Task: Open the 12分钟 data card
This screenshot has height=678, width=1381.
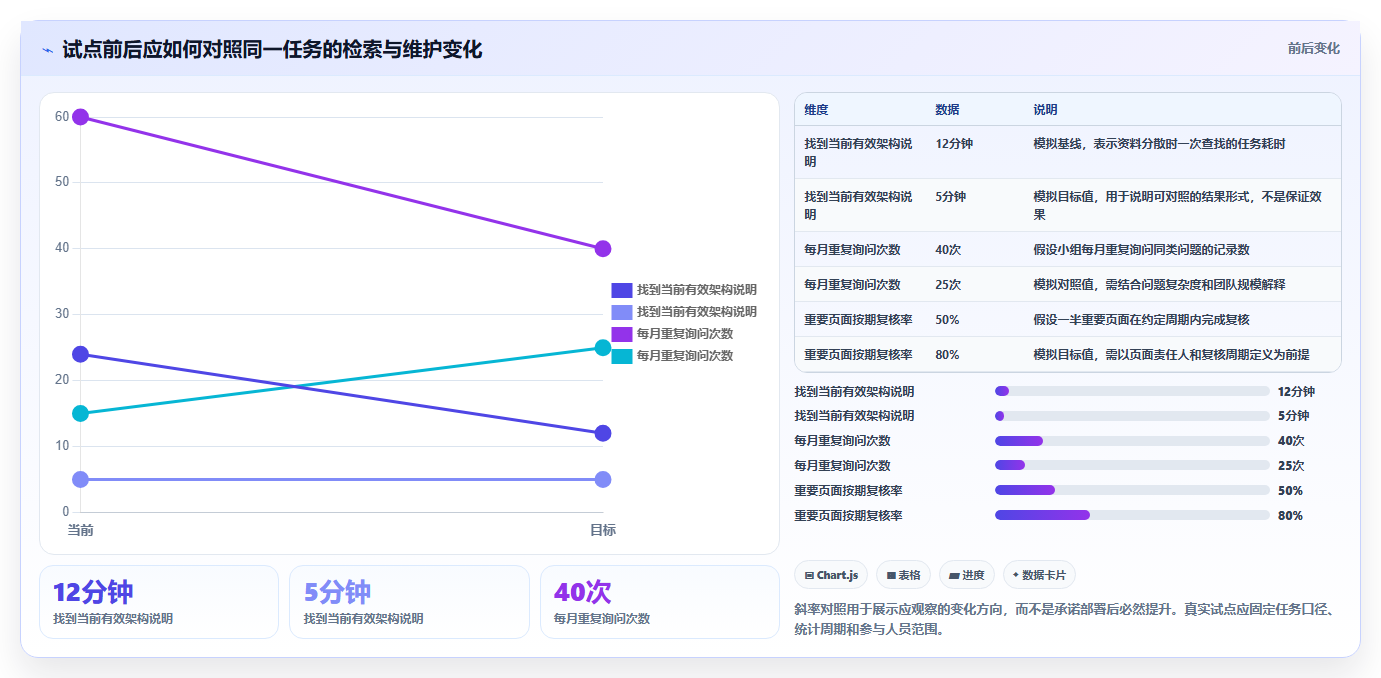Action: click(x=159, y=602)
